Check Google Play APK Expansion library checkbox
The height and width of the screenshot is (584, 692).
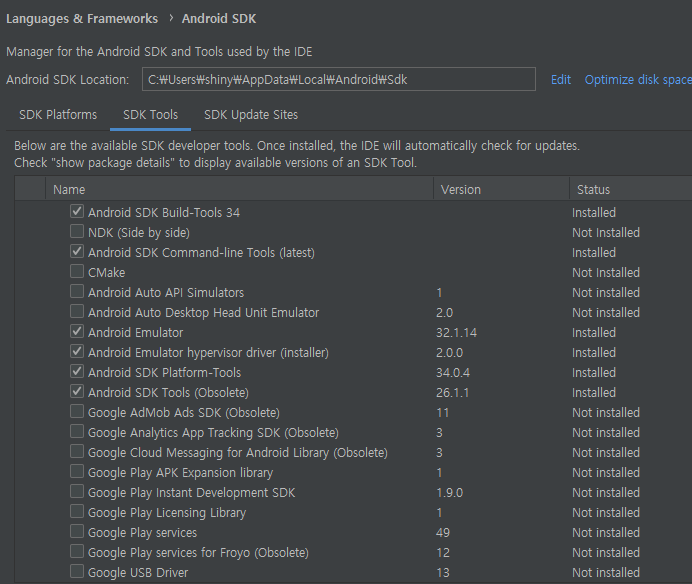pyautogui.click(x=77, y=471)
